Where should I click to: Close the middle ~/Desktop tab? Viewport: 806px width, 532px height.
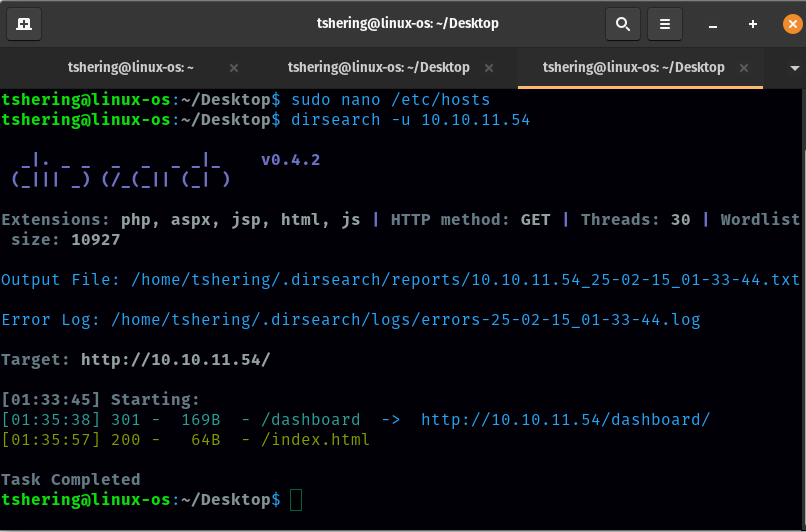(x=489, y=68)
